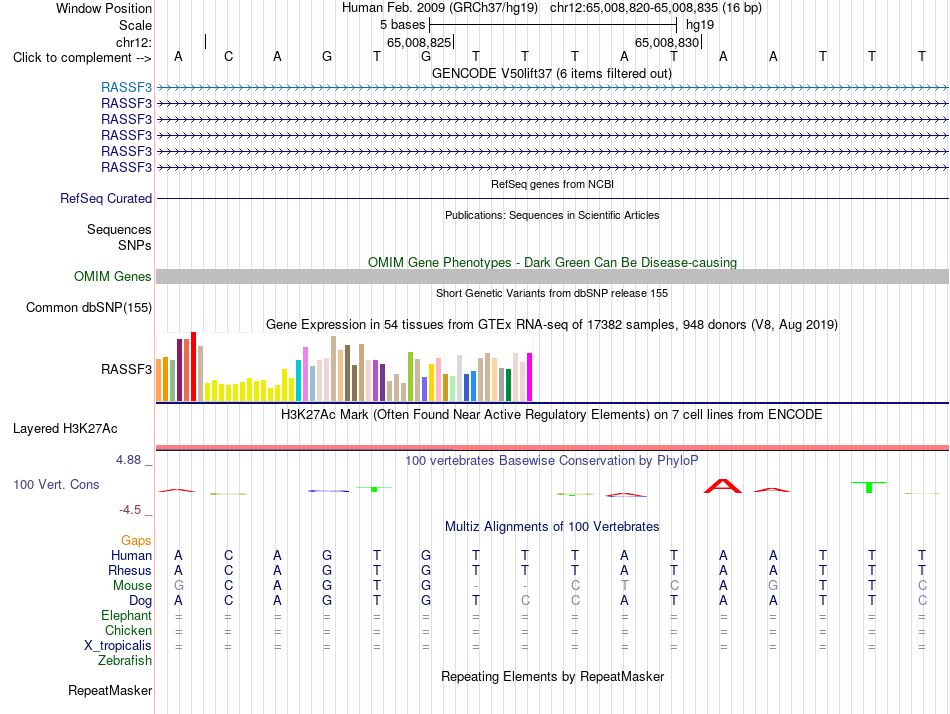Select the Sequences track label
Viewport: 950px width, 714px height.
119,229
